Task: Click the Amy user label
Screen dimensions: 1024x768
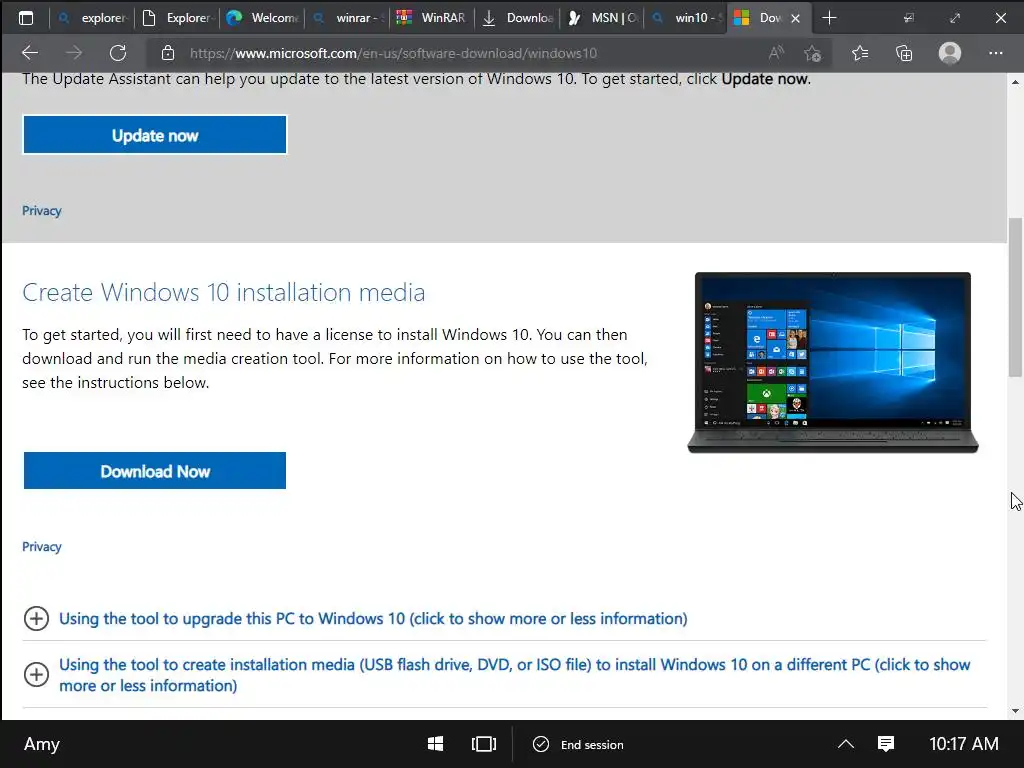Action: 42,744
